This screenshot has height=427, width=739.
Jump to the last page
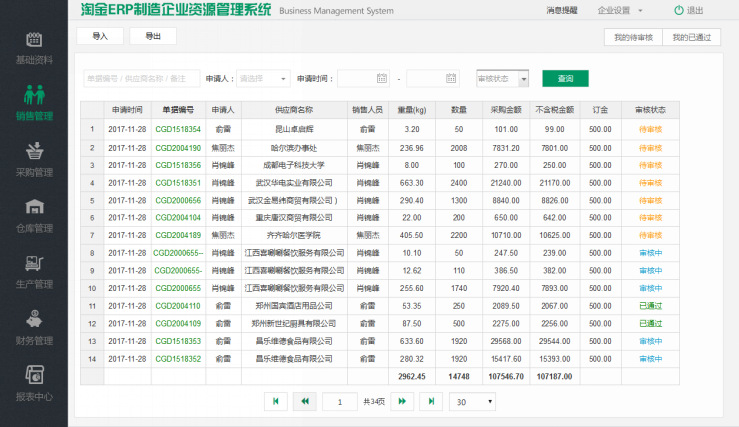pyautogui.click(x=432, y=401)
